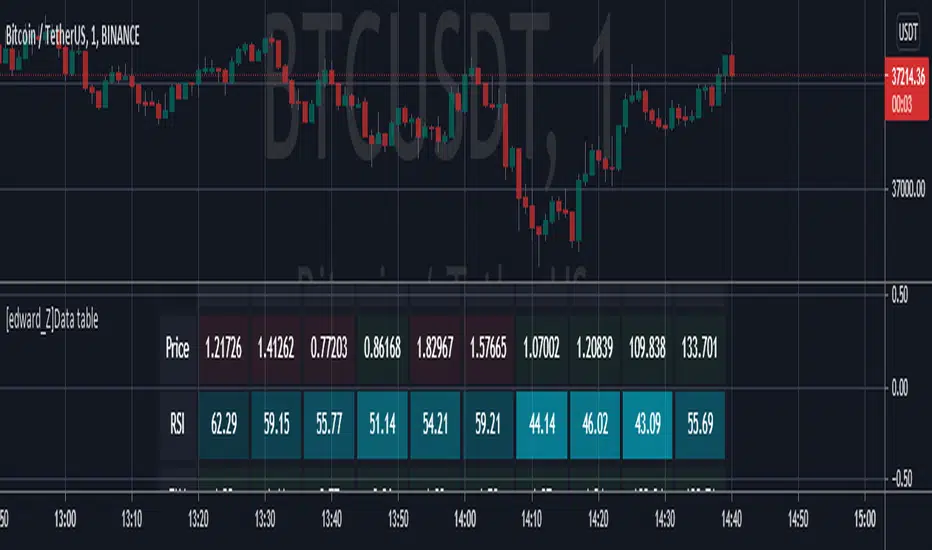Click the 37000.00 price axis label

(908, 190)
